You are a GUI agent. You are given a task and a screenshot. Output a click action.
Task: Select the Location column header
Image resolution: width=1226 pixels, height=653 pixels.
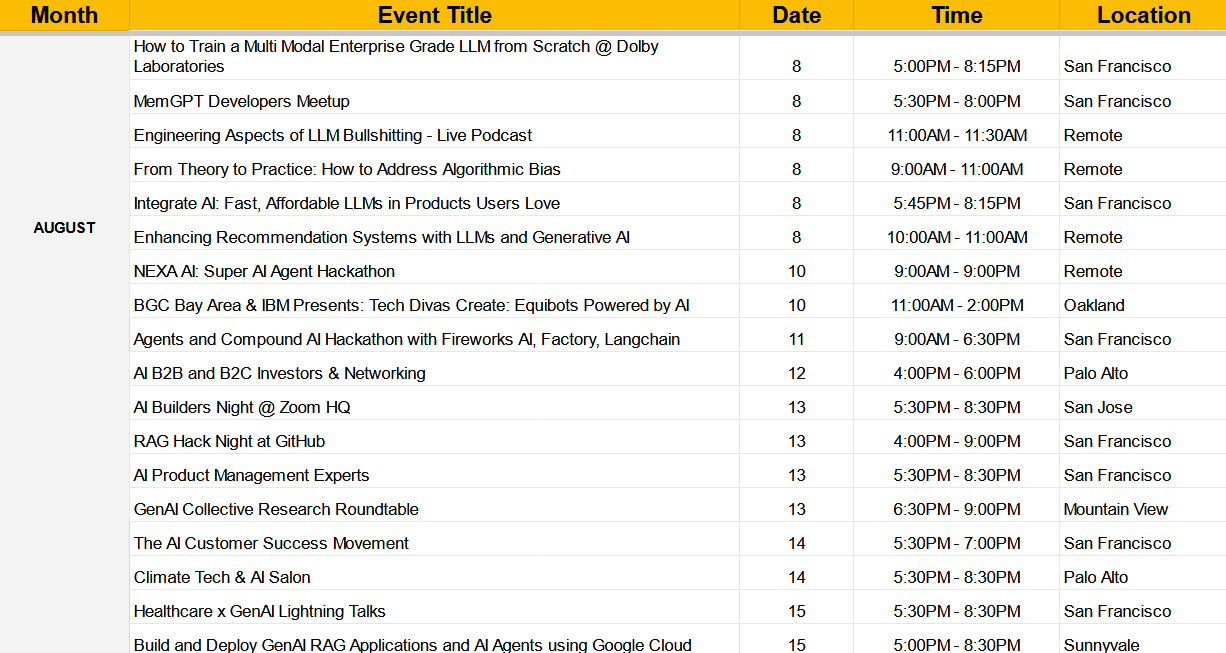pyautogui.click(x=1143, y=15)
